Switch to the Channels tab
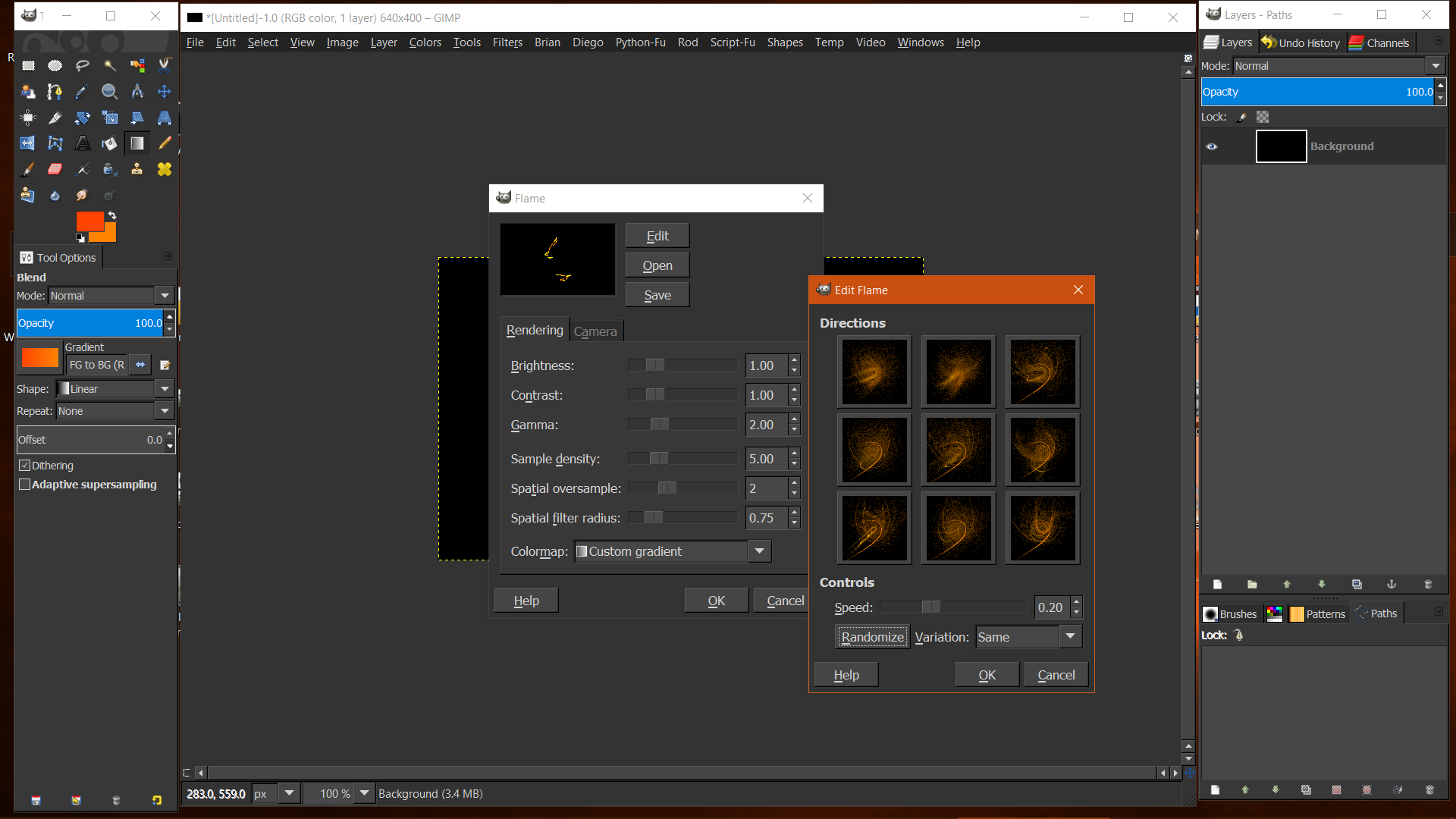 pyautogui.click(x=1379, y=42)
